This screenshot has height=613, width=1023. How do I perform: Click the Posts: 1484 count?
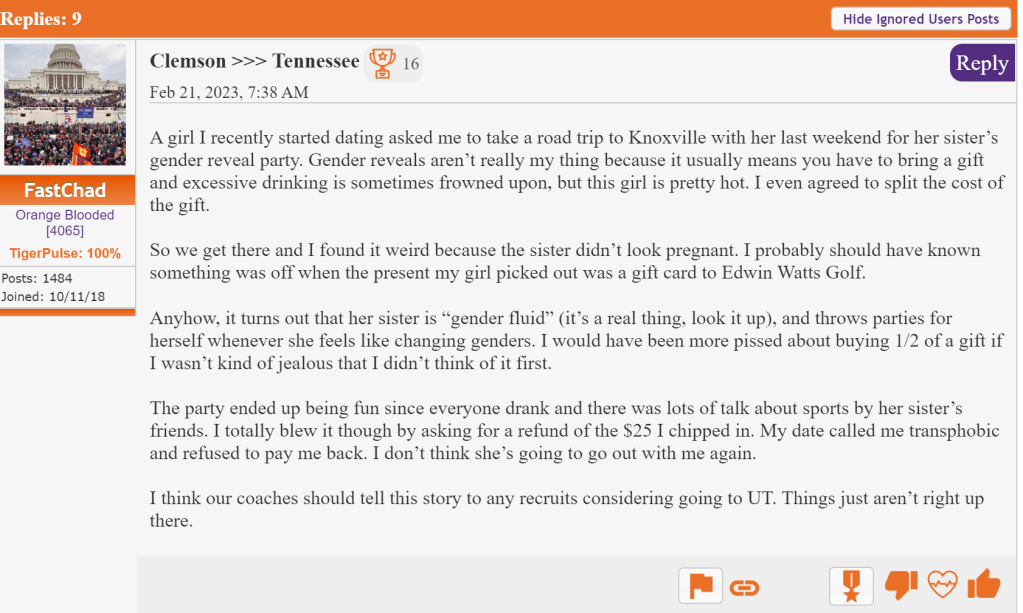coord(37,278)
